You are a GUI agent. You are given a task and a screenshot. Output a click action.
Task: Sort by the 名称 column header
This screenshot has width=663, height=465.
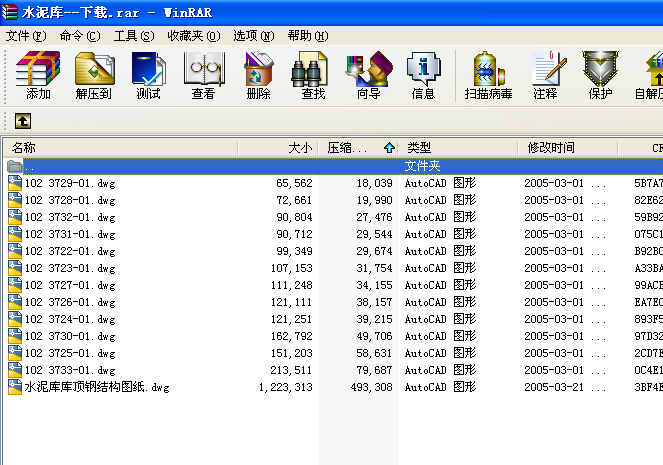[121, 148]
